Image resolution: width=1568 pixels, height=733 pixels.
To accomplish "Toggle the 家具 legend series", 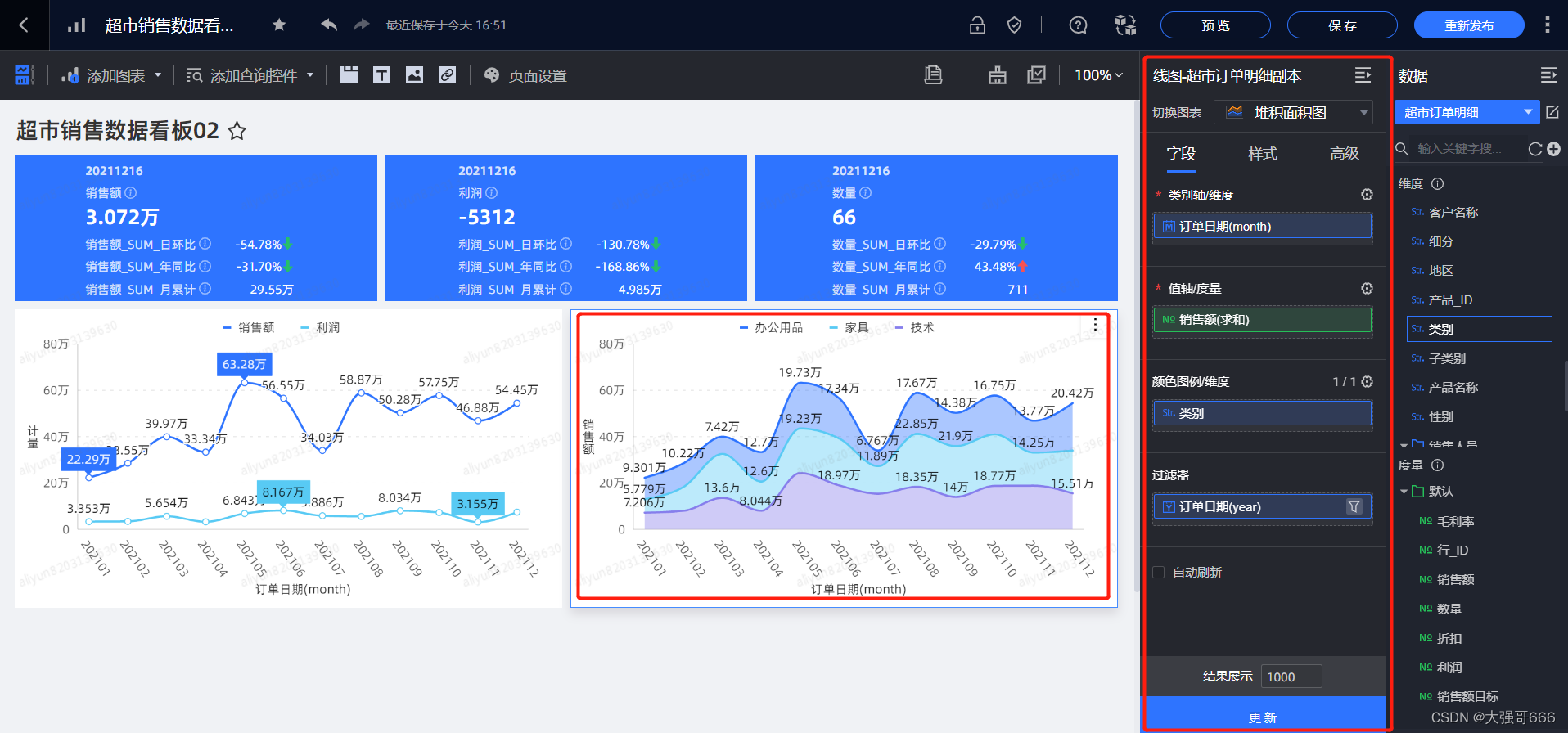I will point(849,327).
